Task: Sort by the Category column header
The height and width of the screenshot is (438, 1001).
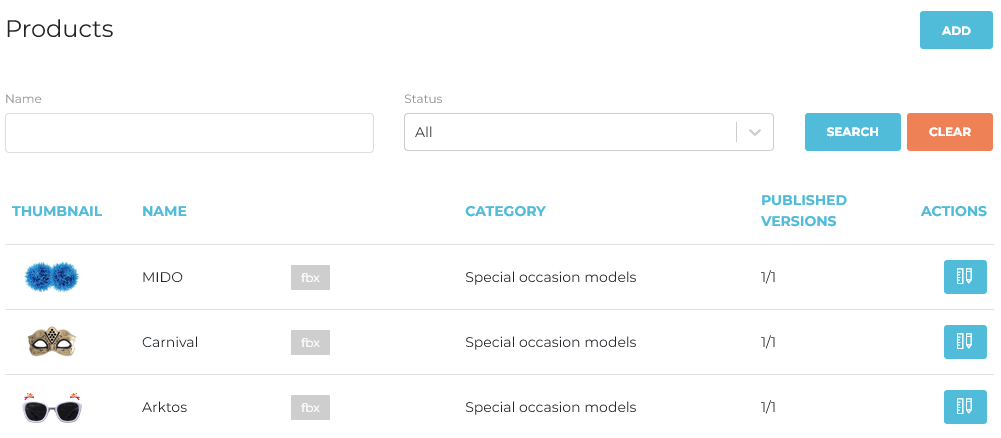Action: click(x=505, y=211)
